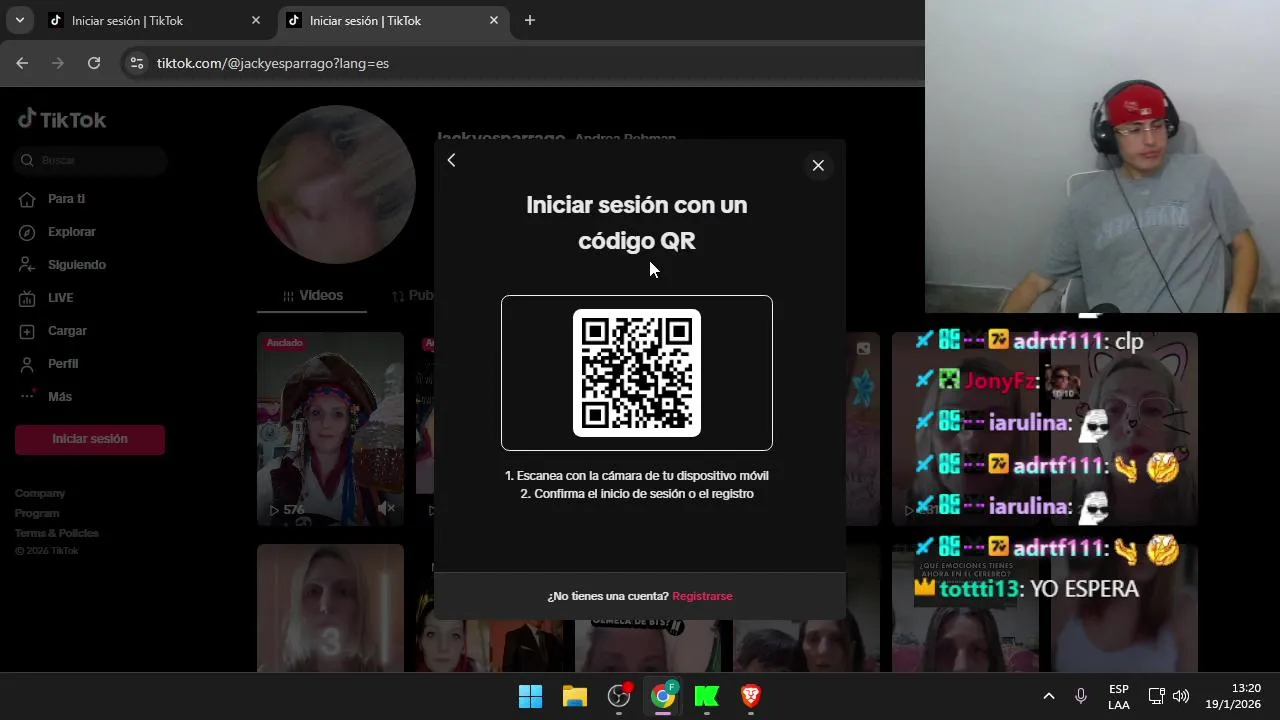1280x720 pixels.
Task: Click the browser back arrow
Action: point(22,63)
